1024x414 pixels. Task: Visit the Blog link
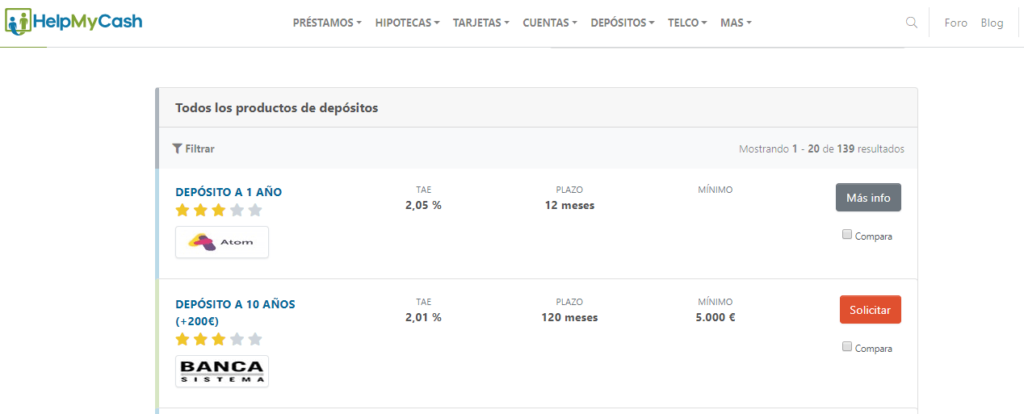pyautogui.click(x=992, y=22)
